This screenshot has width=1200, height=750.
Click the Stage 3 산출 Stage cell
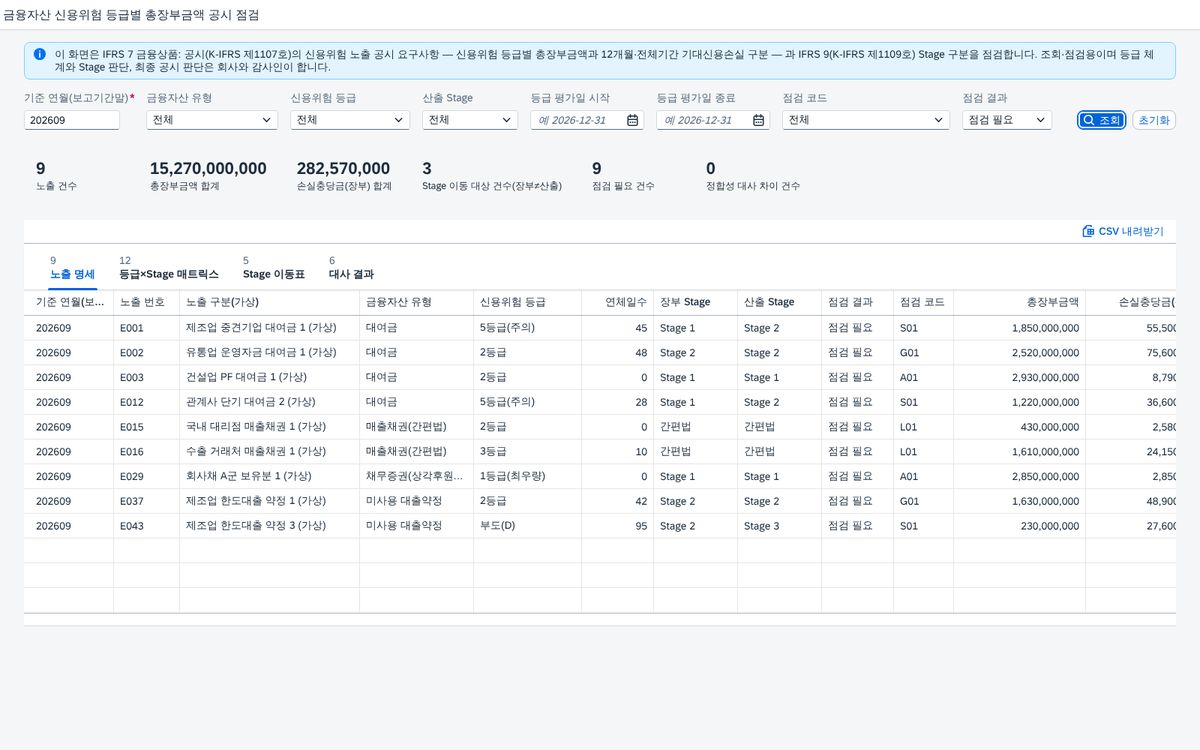[x=779, y=526]
